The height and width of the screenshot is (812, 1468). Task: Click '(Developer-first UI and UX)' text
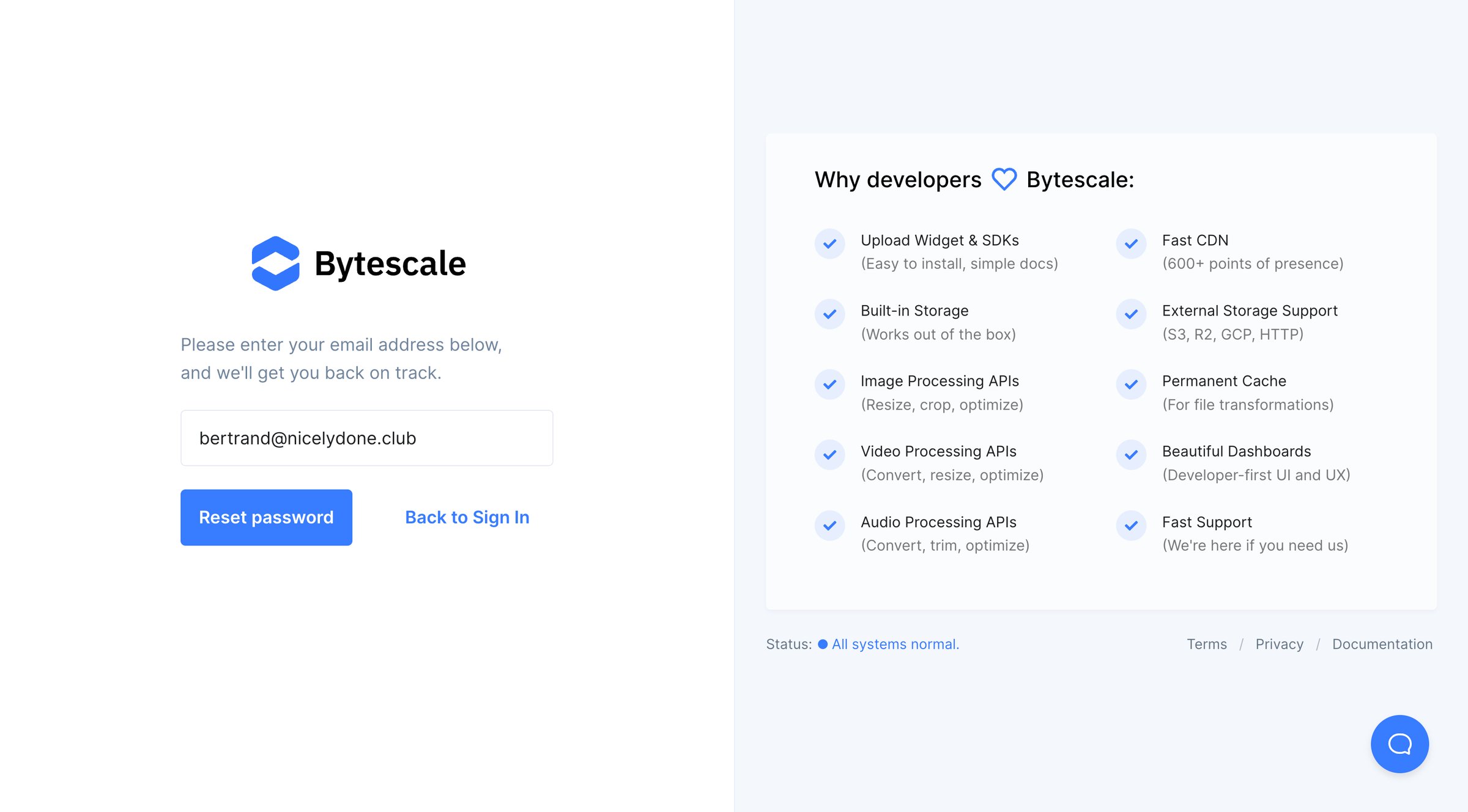pyautogui.click(x=1256, y=475)
